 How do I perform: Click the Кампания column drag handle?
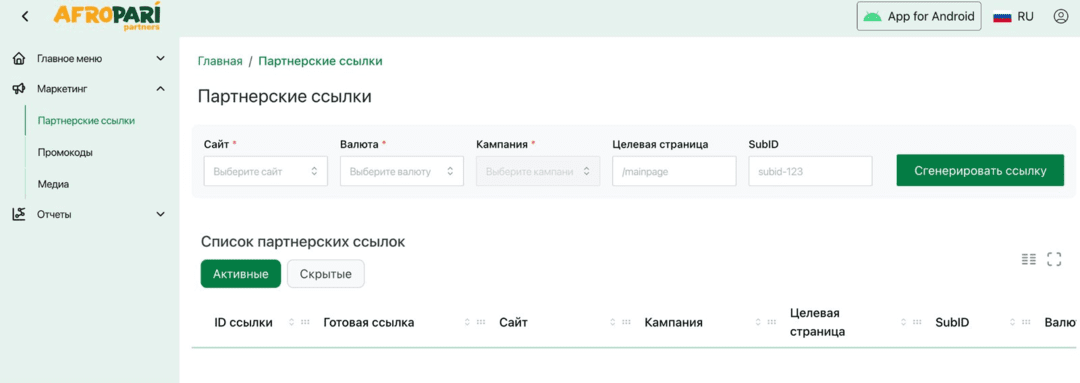coord(772,322)
